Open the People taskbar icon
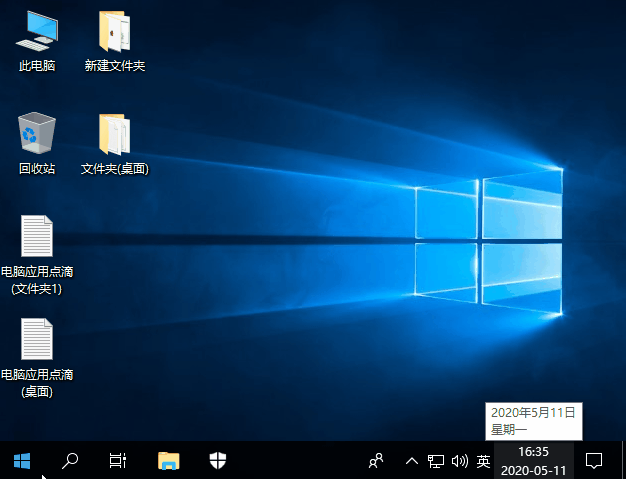 click(376, 461)
